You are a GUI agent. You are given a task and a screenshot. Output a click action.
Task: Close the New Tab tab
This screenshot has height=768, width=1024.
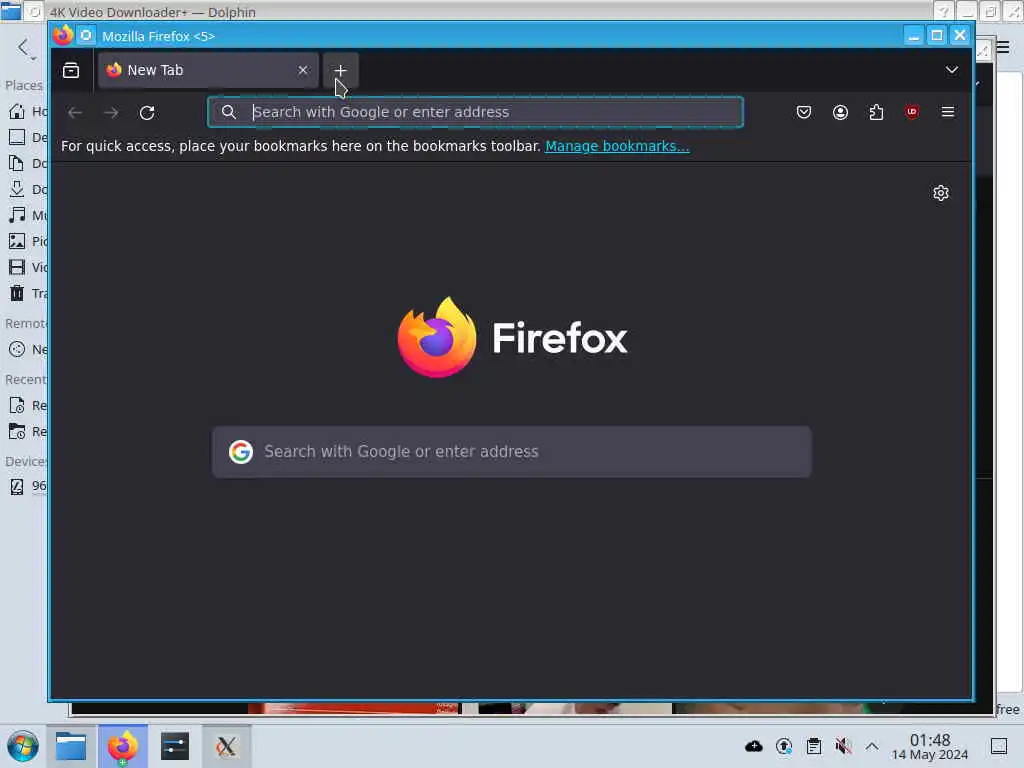pos(303,70)
